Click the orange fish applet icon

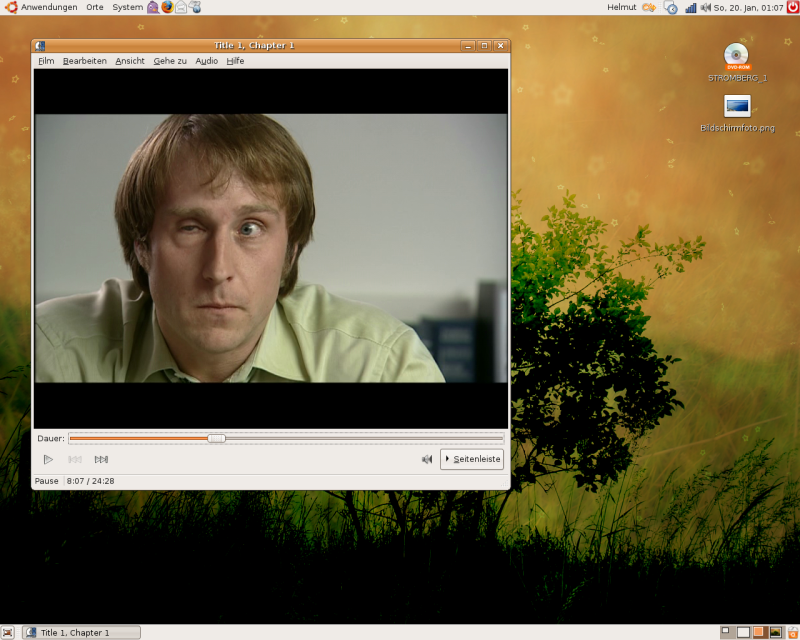tap(649, 7)
